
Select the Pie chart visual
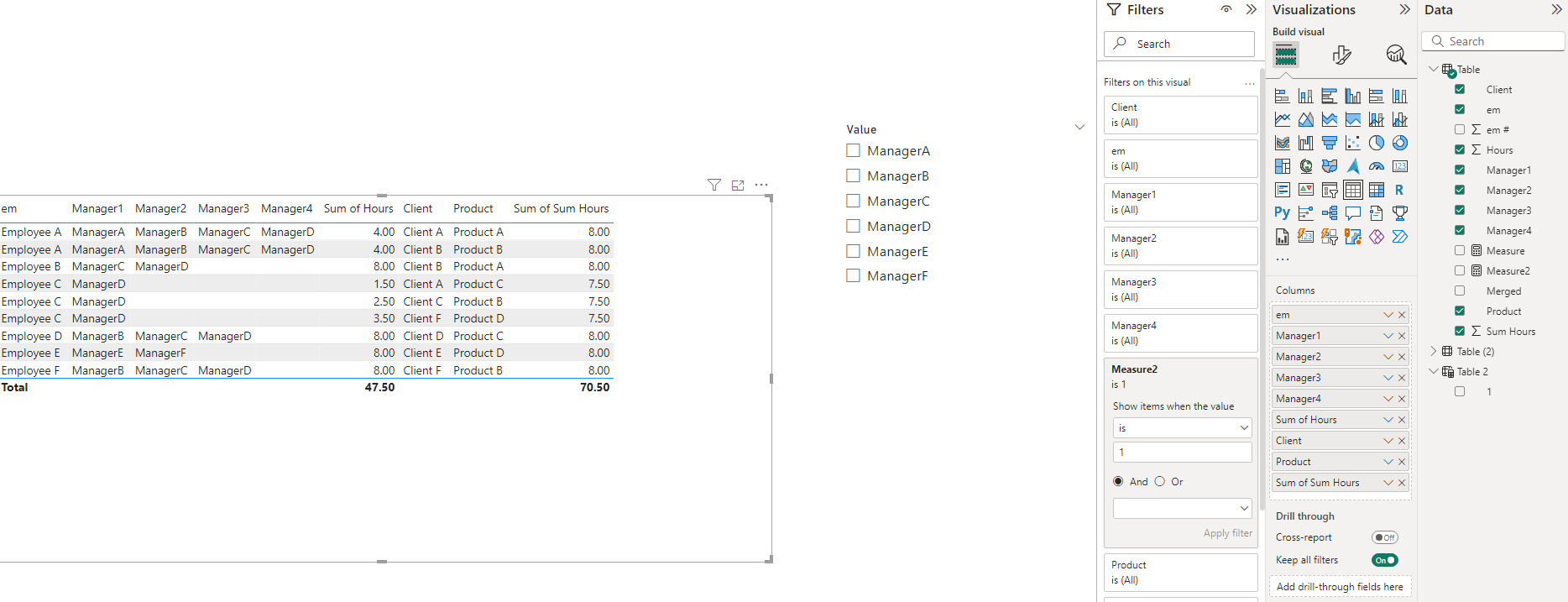1376,143
